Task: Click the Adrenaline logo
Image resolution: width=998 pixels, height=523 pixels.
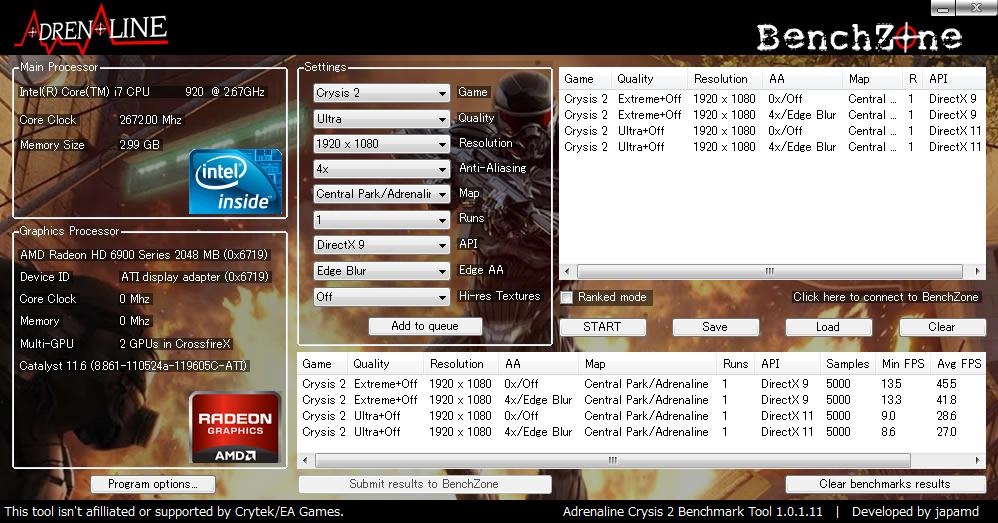Action: coord(92,29)
